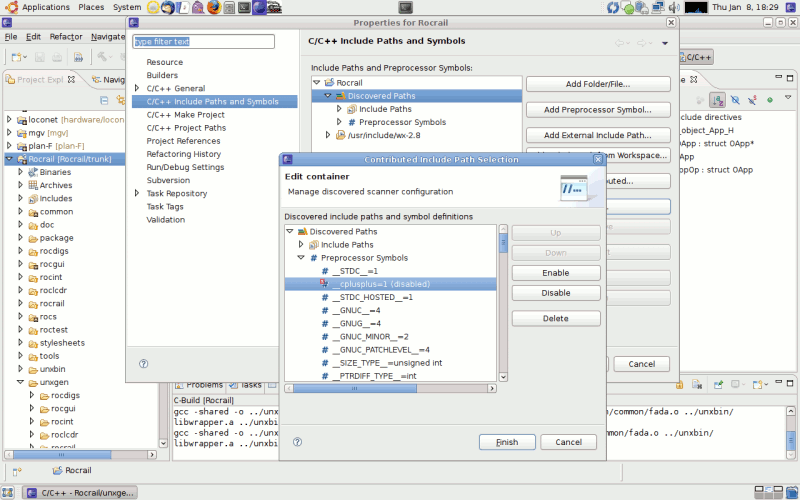This screenshot has height=500, width=800.
Task: Click the rocgui folder icon in Project Explorer
Action: coord(33,264)
